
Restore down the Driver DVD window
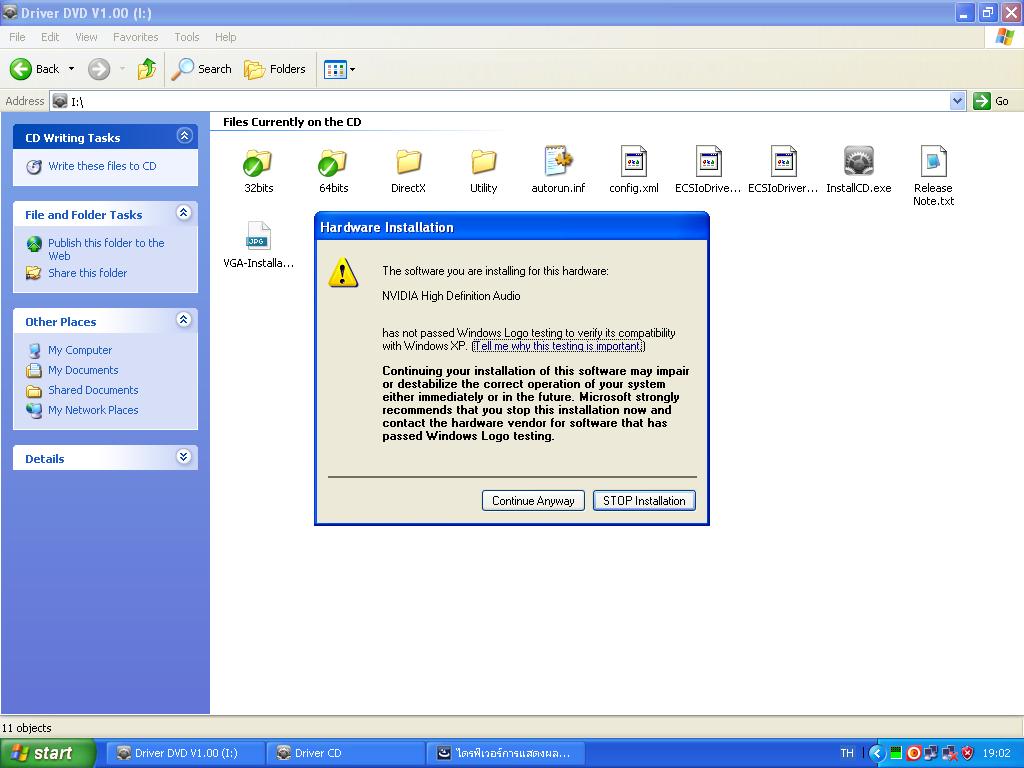(987, 12)
